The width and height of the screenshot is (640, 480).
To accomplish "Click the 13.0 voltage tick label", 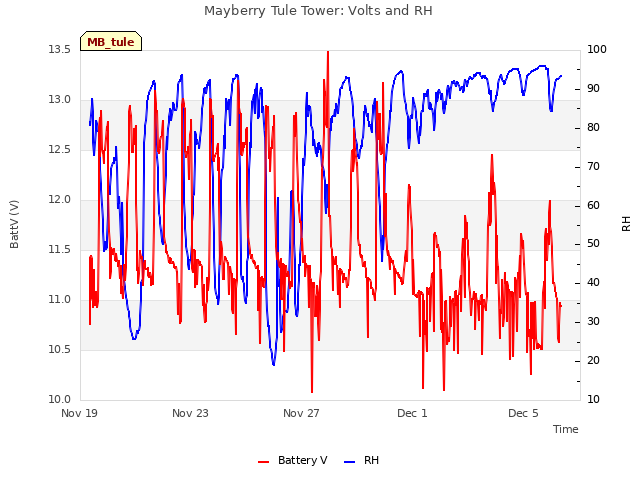I will click(x=60, y=99).
